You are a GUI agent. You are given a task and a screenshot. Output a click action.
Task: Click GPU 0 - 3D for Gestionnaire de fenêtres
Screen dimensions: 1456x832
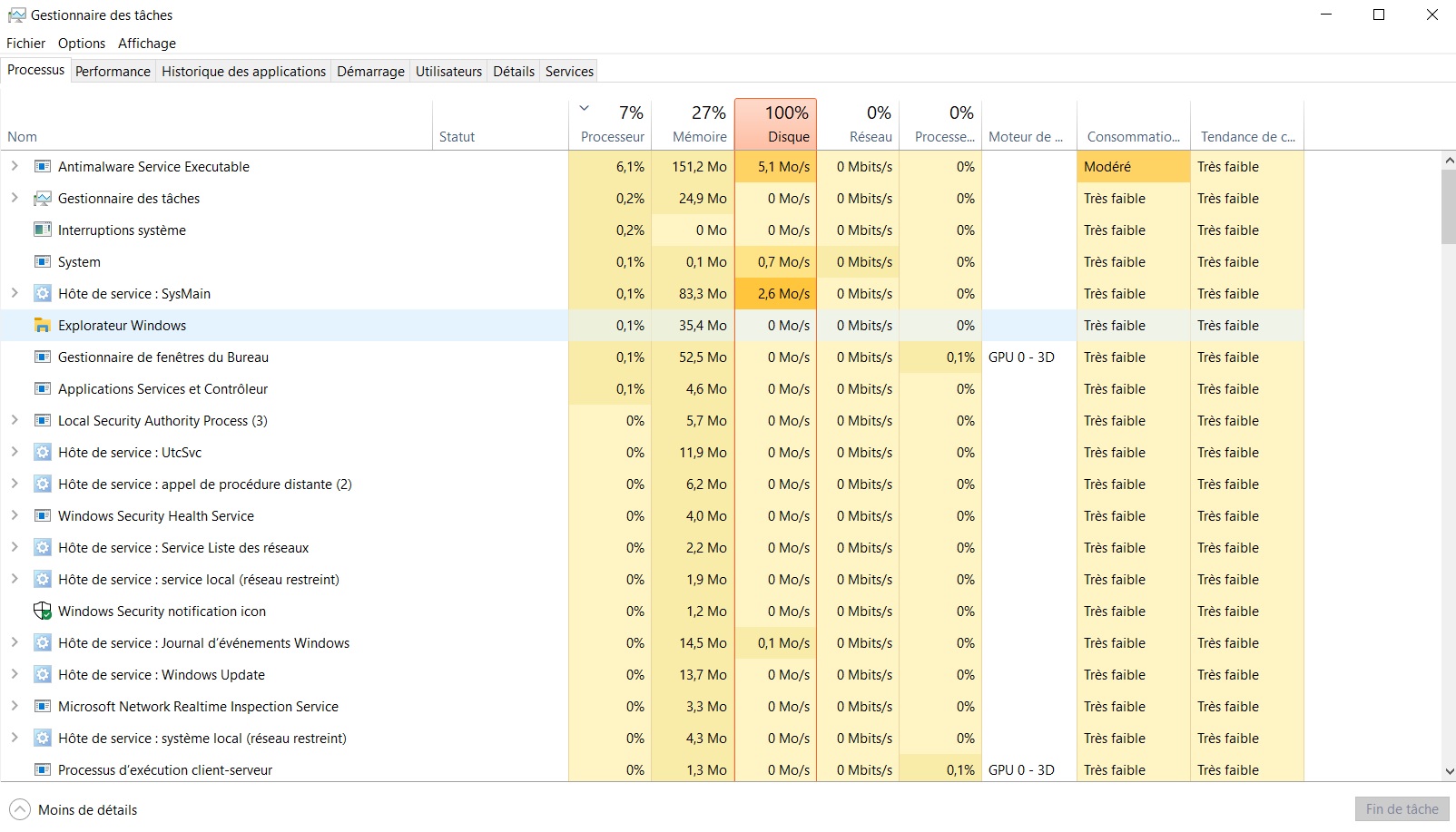pos(1021,357)
